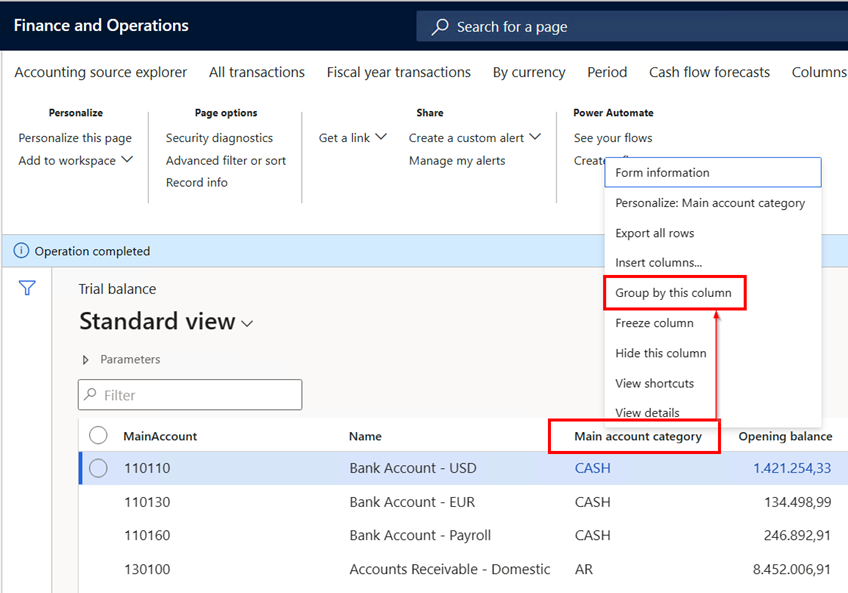Select the row circle for account 110110

click(x=98, y=469)
